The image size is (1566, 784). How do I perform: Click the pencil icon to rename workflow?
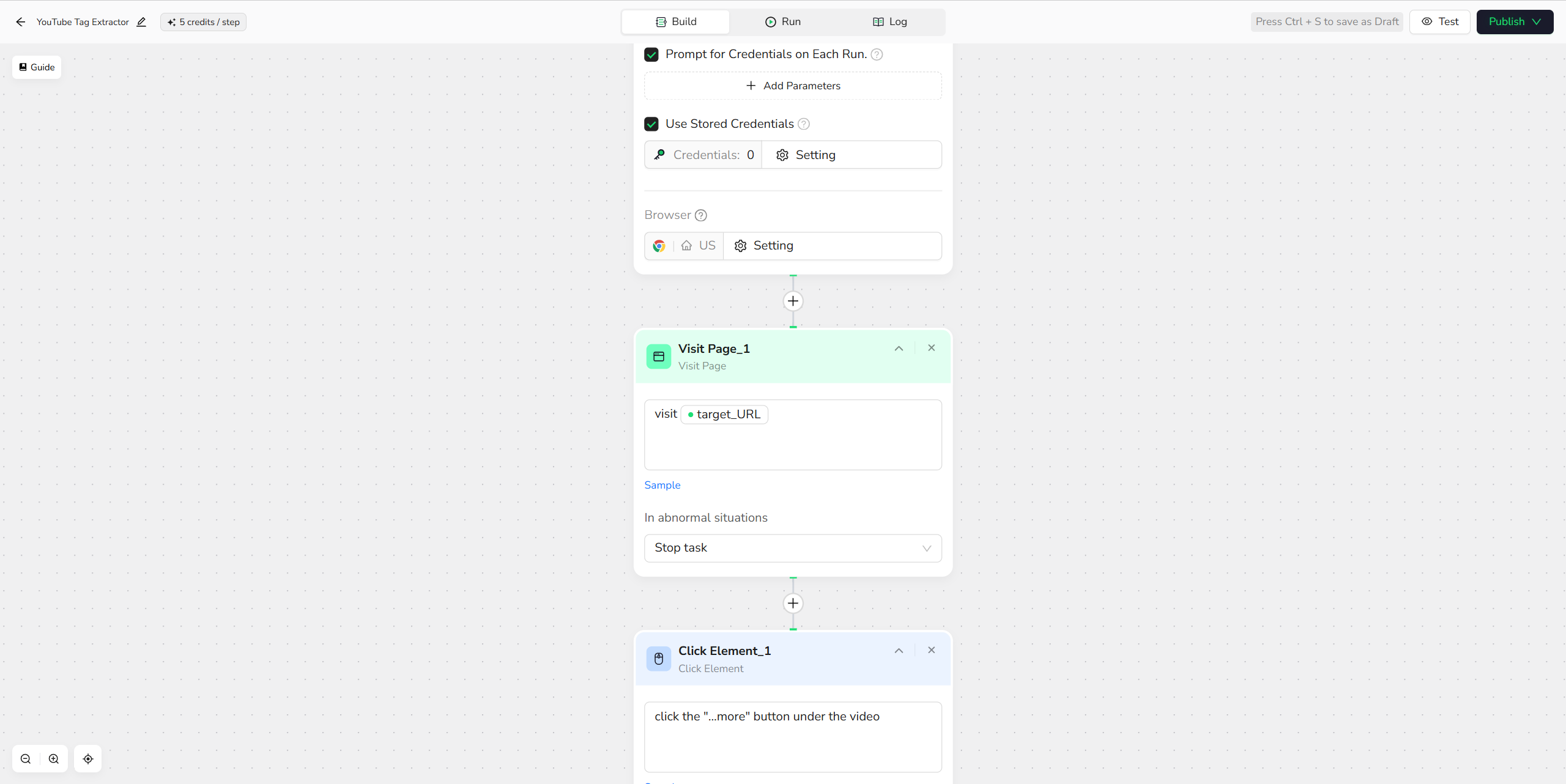pyautogui.click(x=141, y=22)
